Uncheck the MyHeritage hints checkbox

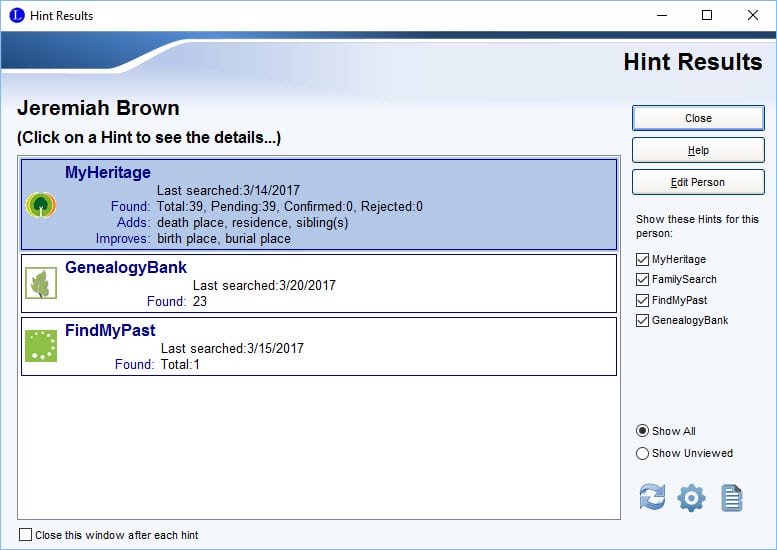(642, 259)
